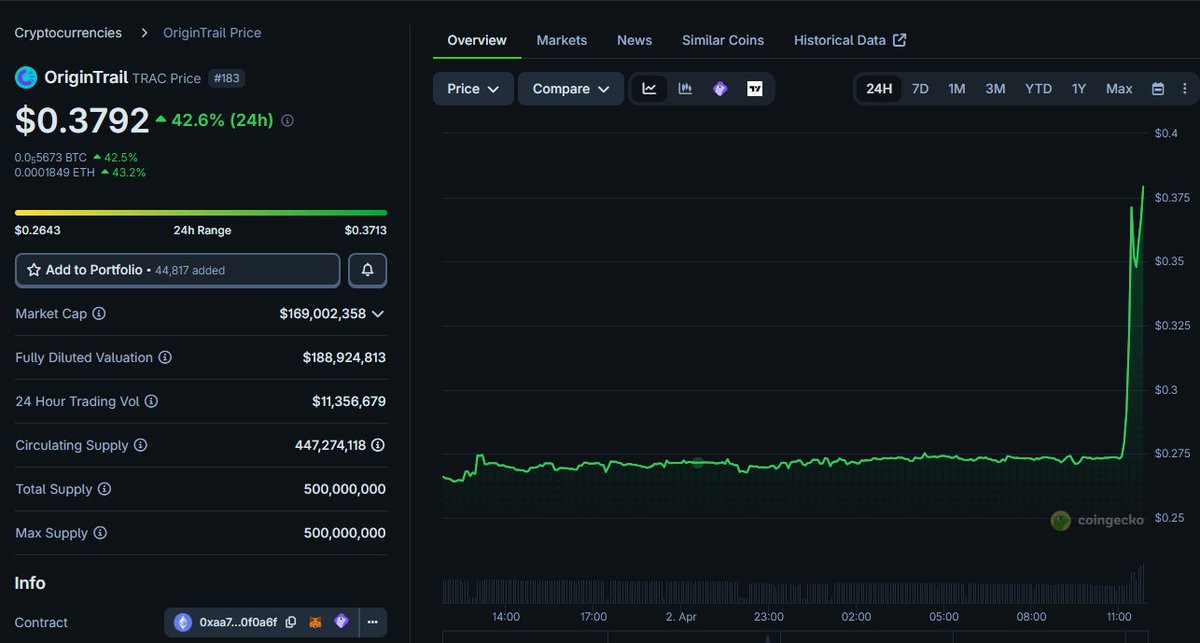Image resolution: width=1200 pixels, height=643 pixels.
Task: Click the Contract label
Action: tap(41, 622)
